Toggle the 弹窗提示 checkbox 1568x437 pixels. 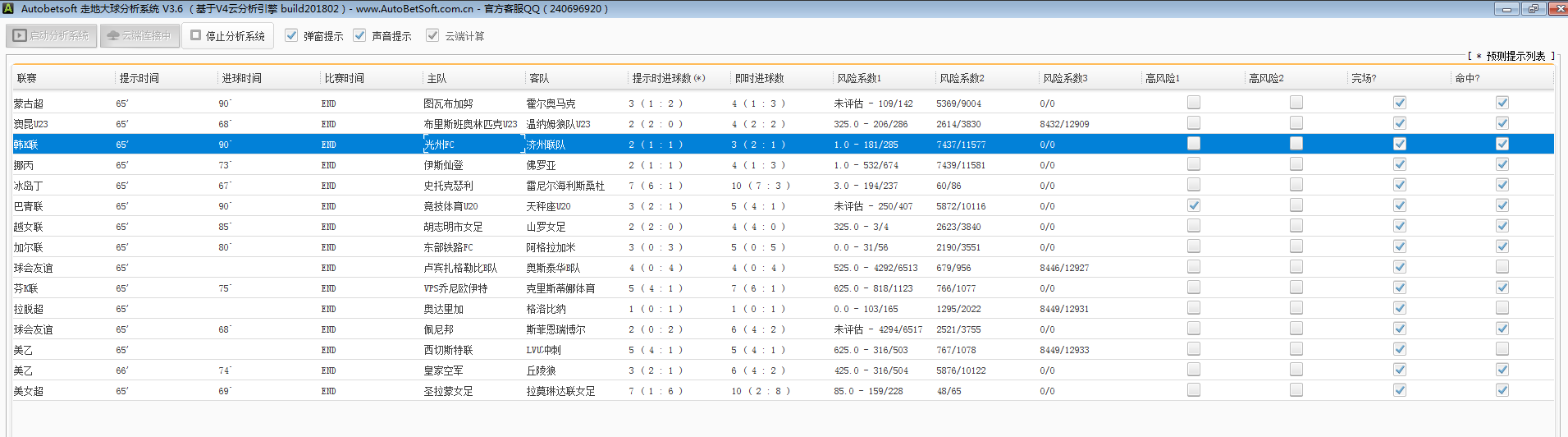point(291,35)
